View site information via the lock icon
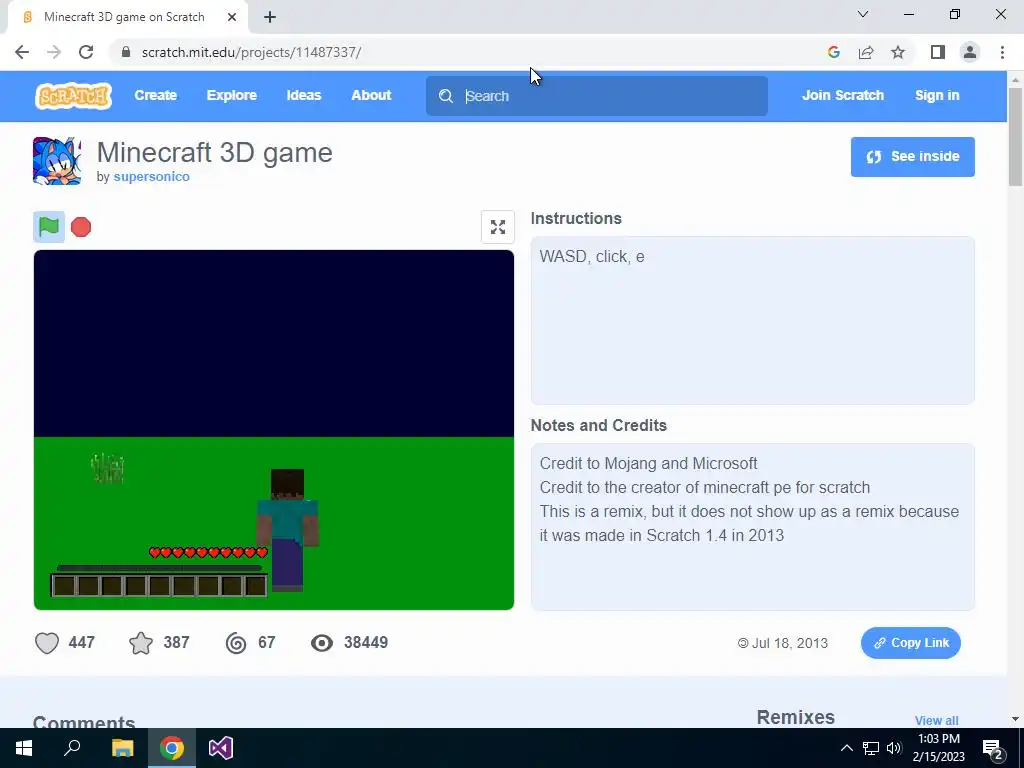This screenshot has height=768, width=1024. 126,52
